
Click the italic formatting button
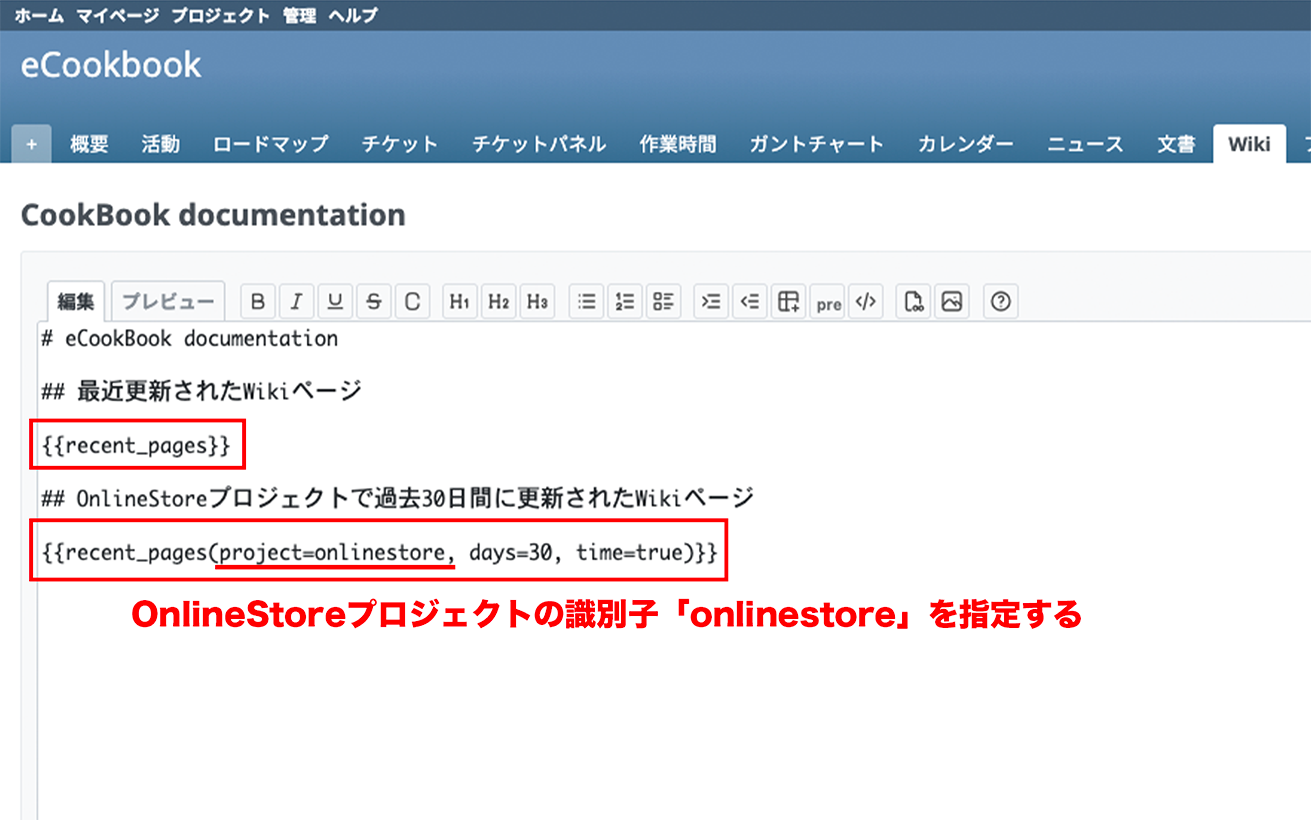[297, 301]
